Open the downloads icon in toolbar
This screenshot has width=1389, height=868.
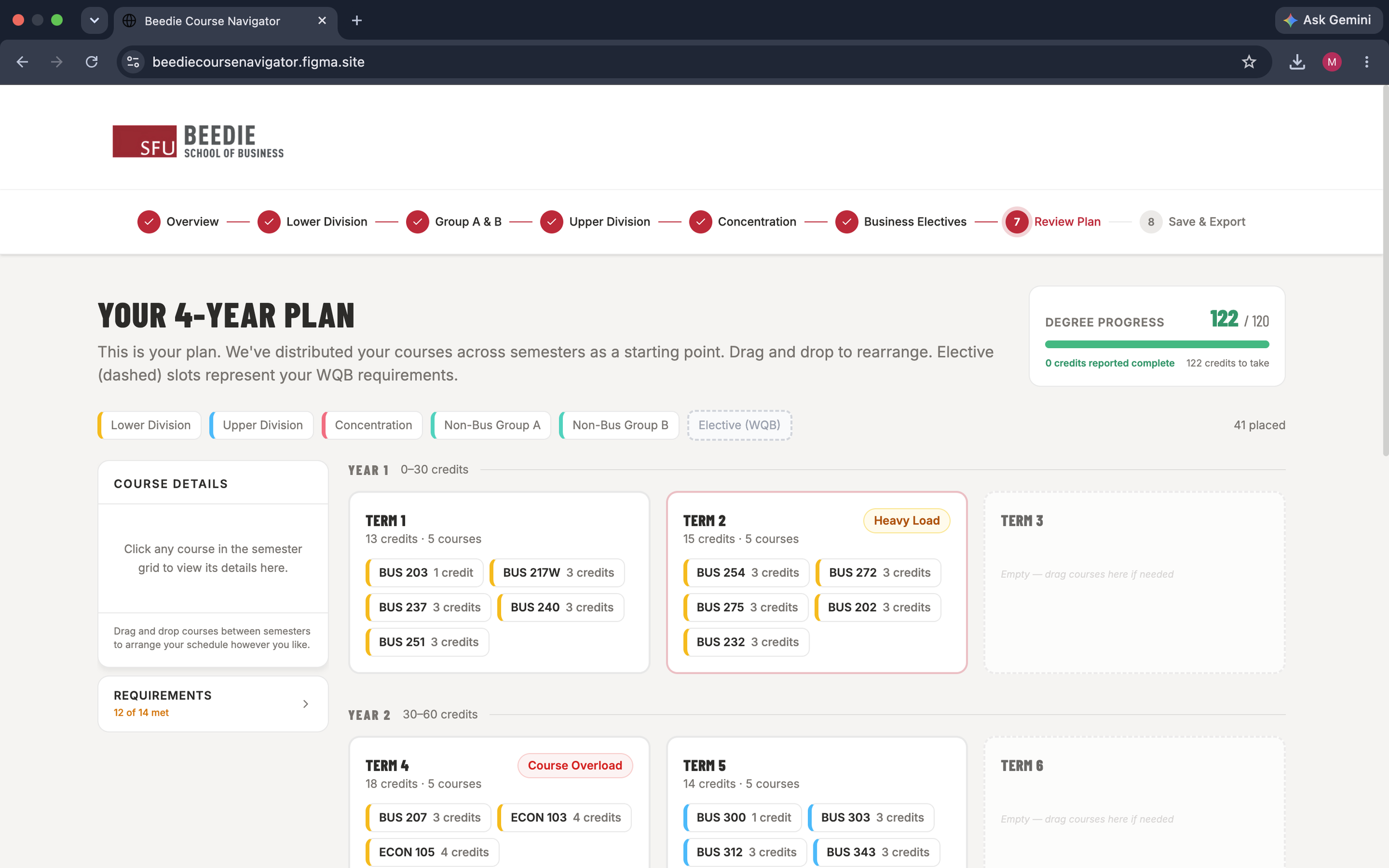point(1297,62)
